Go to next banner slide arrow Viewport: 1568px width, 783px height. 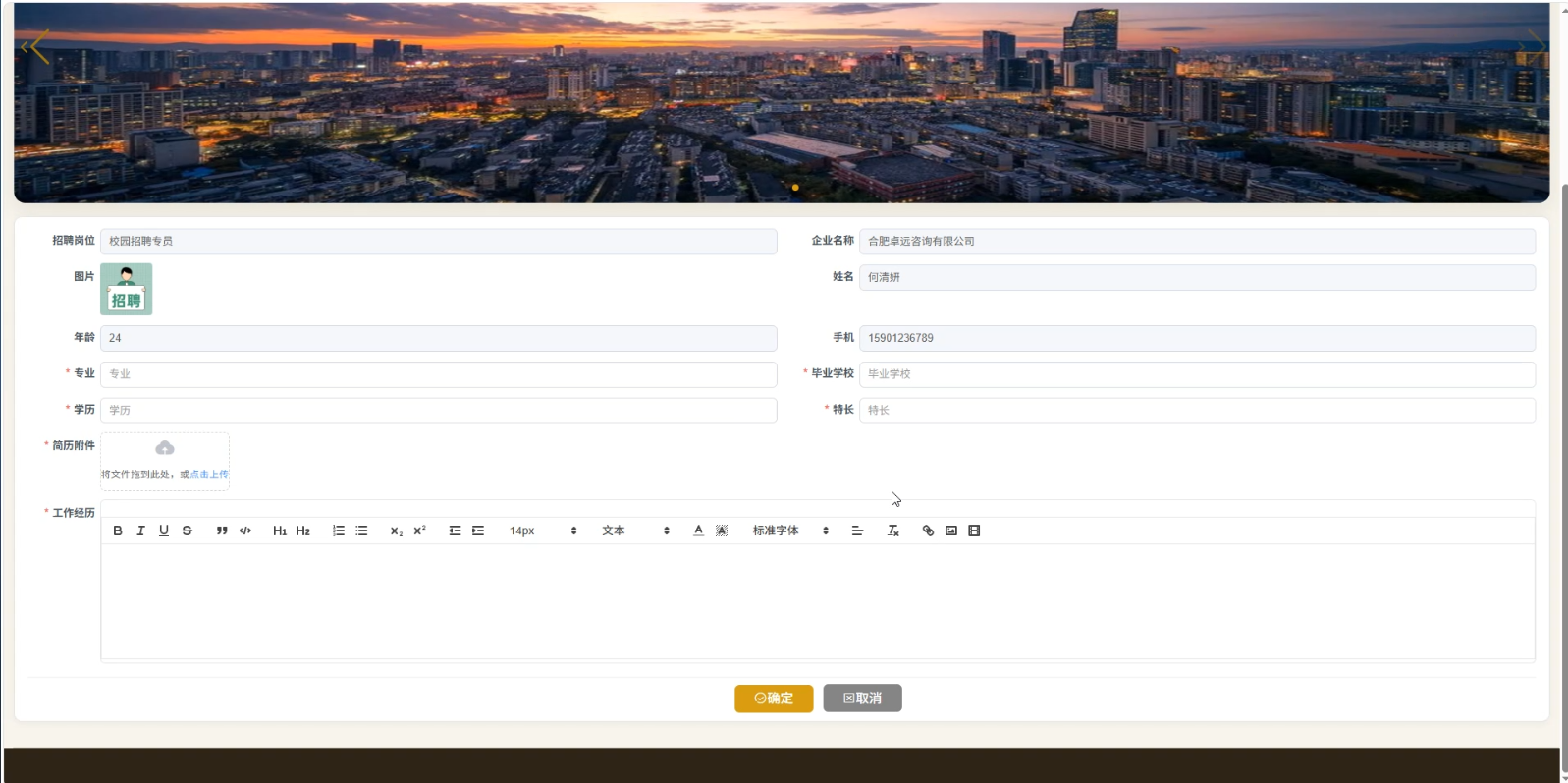[x=1531, y=46]
